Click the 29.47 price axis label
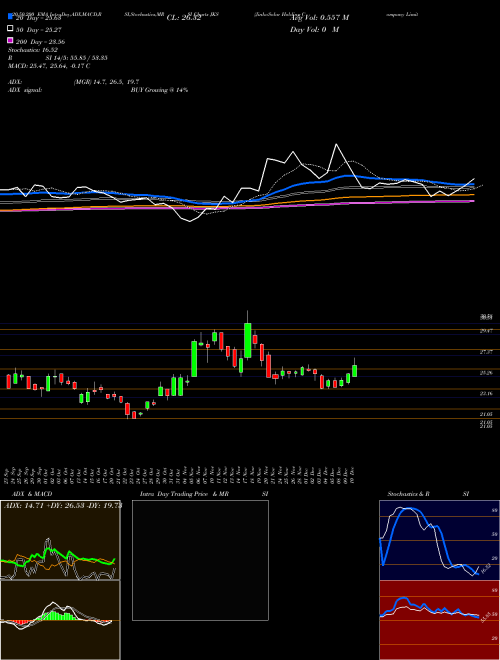This screenshot has height=660, width=500. tap(486, 331)
